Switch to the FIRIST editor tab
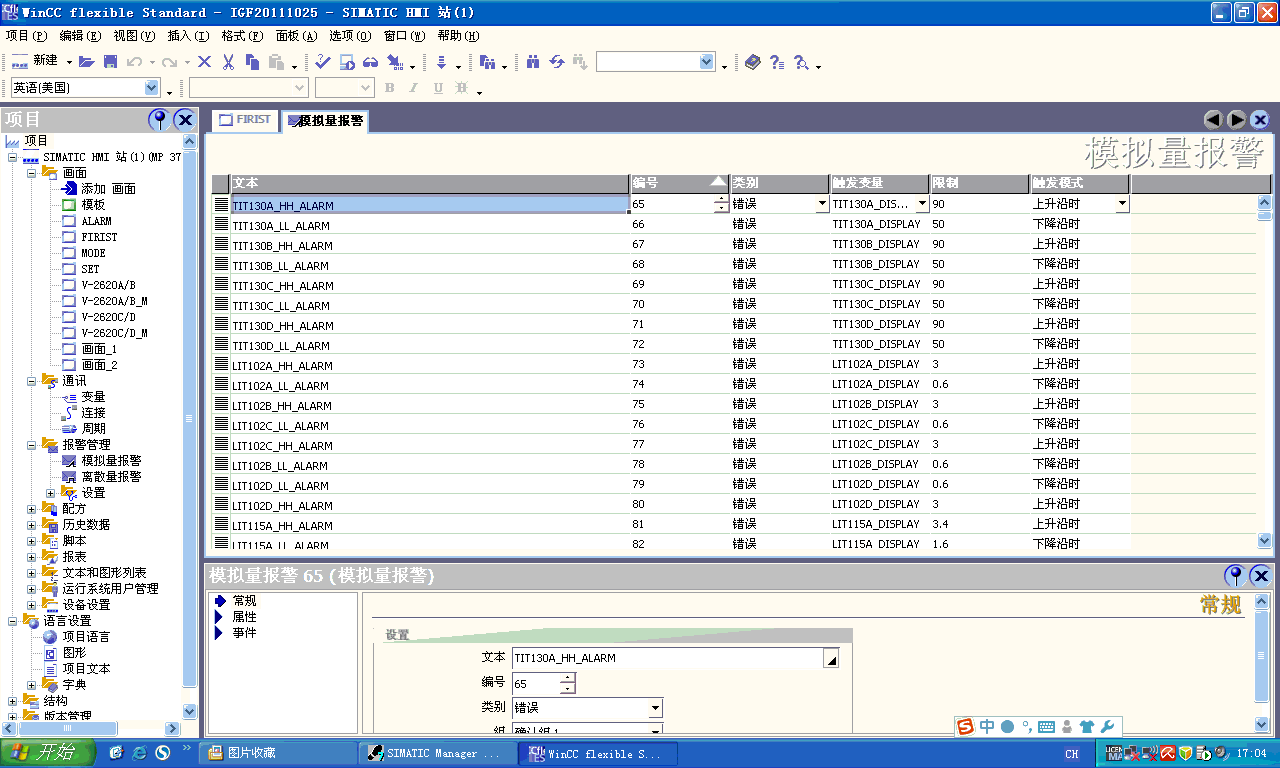The width and height of the screenshot is (1280, 768). click(245, 120)
